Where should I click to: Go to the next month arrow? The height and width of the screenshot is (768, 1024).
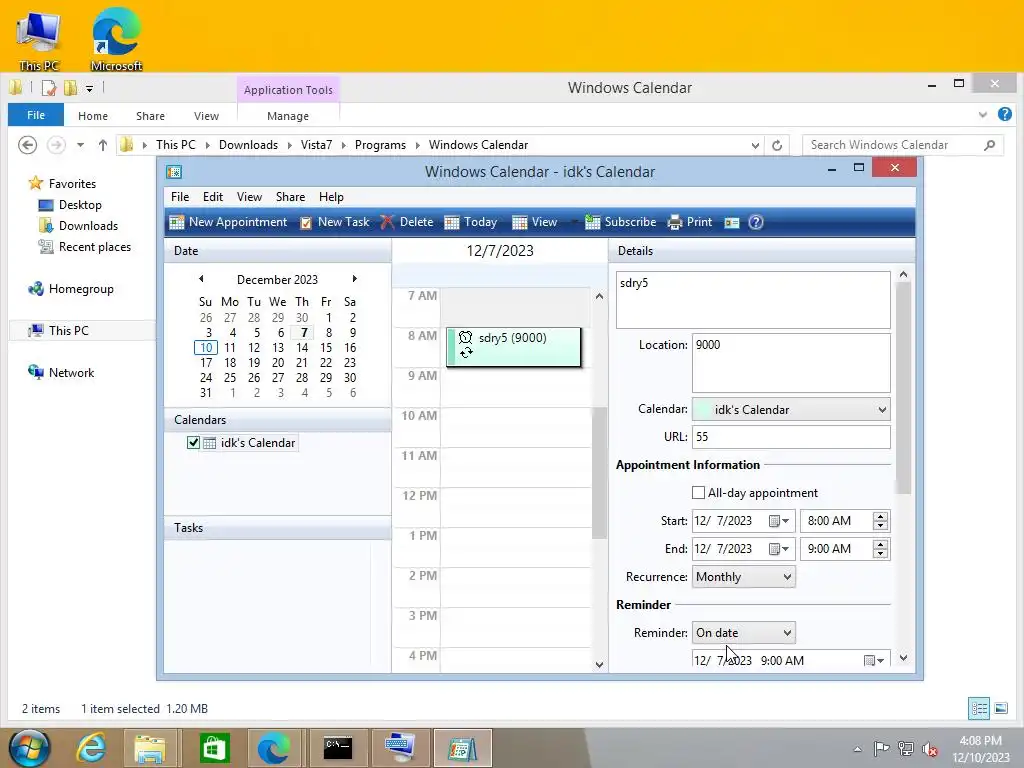[355, 279]
